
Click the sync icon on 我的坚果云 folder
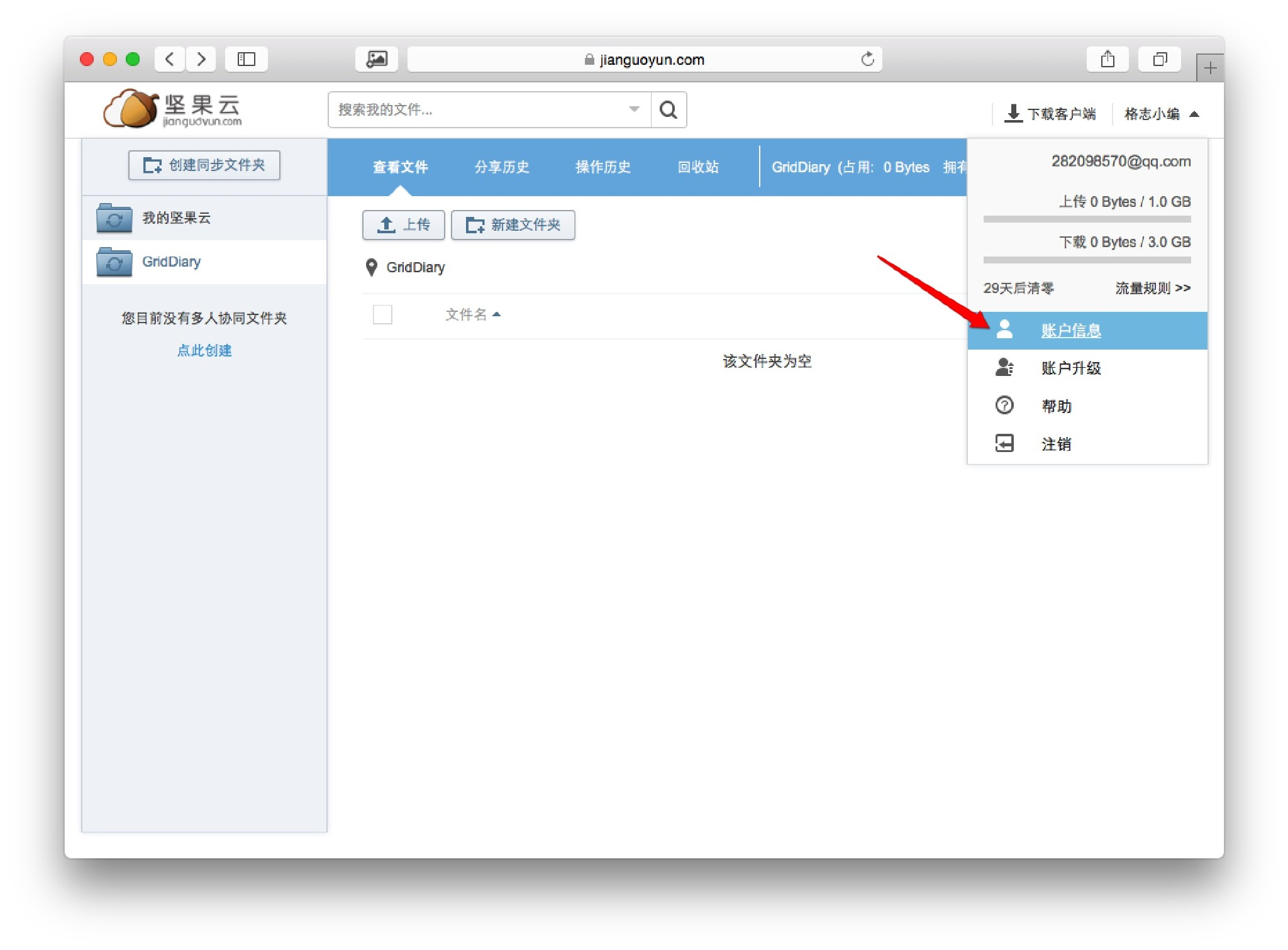pyautogui.click(x=114, y=218)
